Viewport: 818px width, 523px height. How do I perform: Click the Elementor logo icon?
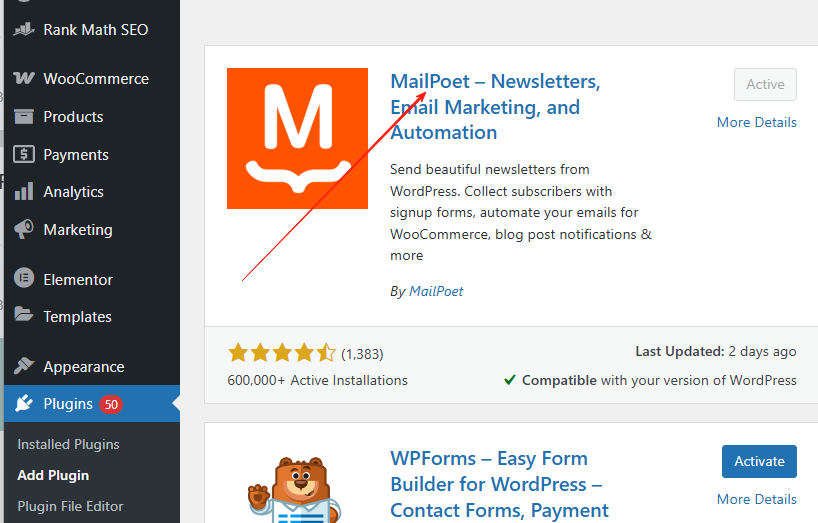click(24, 280)
